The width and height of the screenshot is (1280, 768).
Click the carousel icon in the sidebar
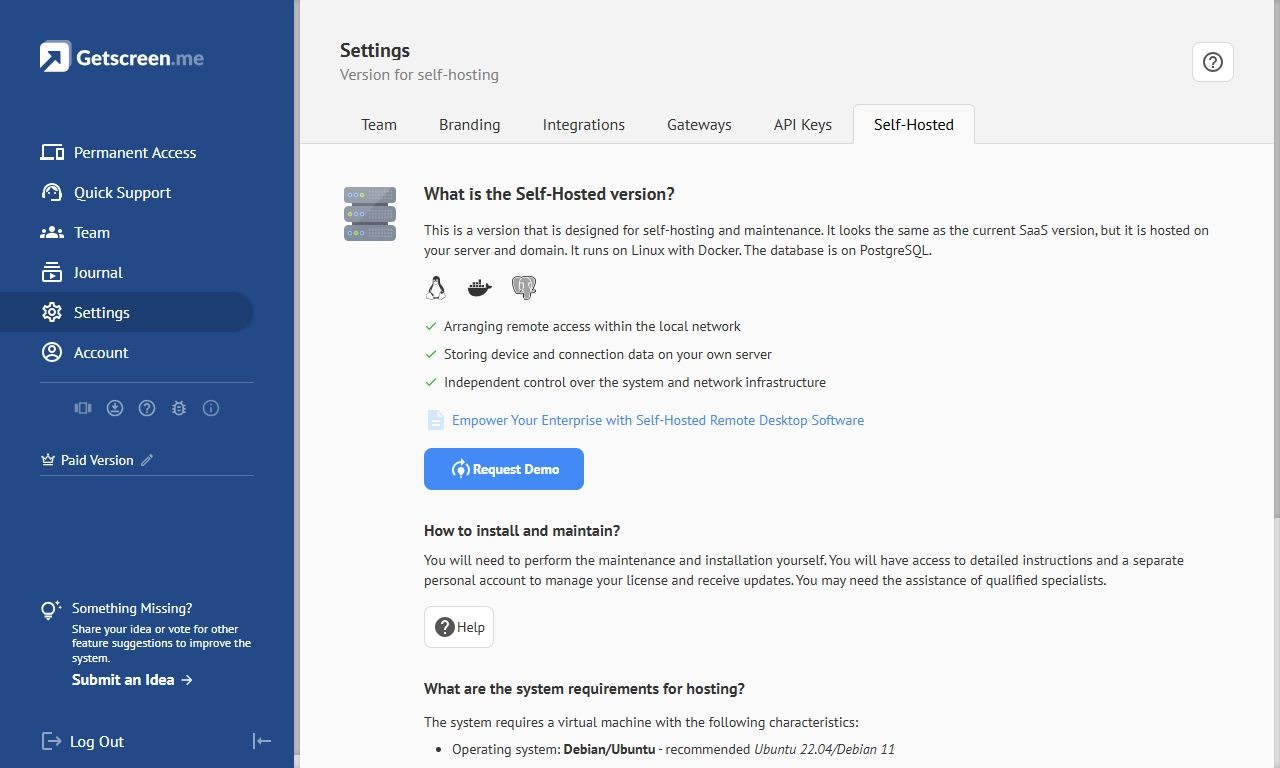83,408
